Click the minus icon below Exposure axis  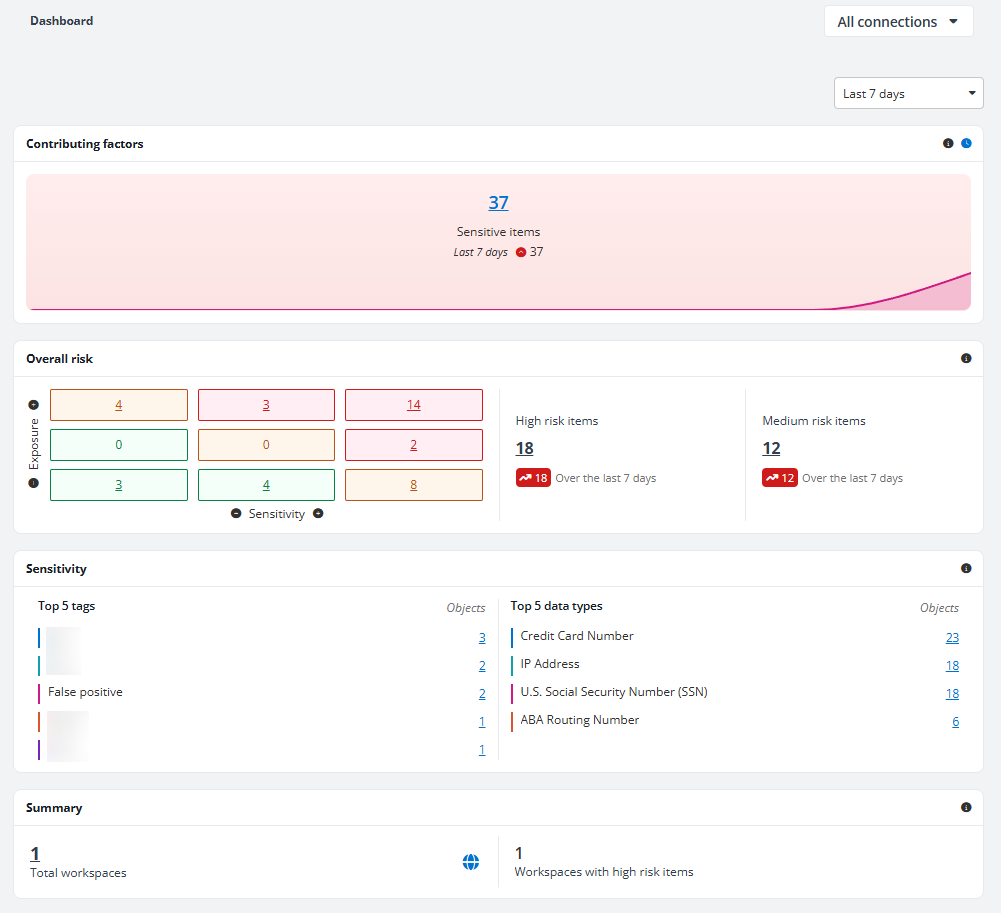pyautogui.click(x=34, y=483)
